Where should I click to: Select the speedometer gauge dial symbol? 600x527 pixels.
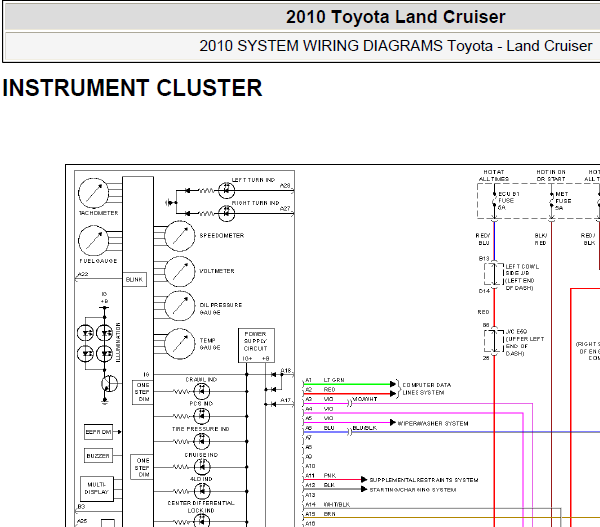(x=180, y=236)
